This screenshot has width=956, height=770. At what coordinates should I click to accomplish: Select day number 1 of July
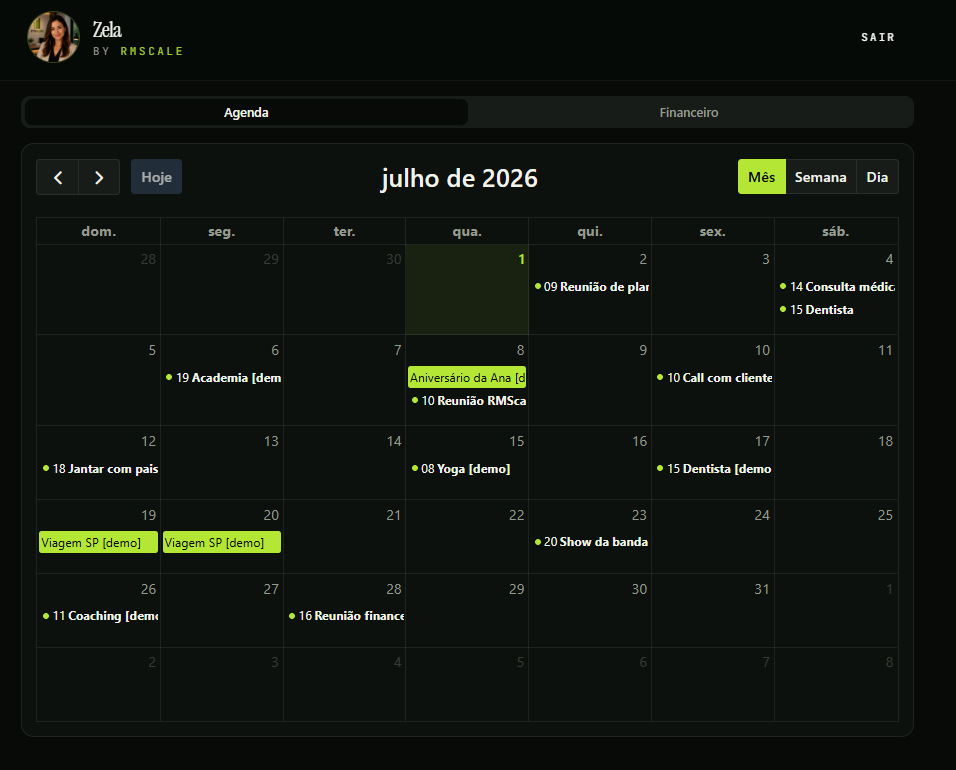[x=521, y=260]
